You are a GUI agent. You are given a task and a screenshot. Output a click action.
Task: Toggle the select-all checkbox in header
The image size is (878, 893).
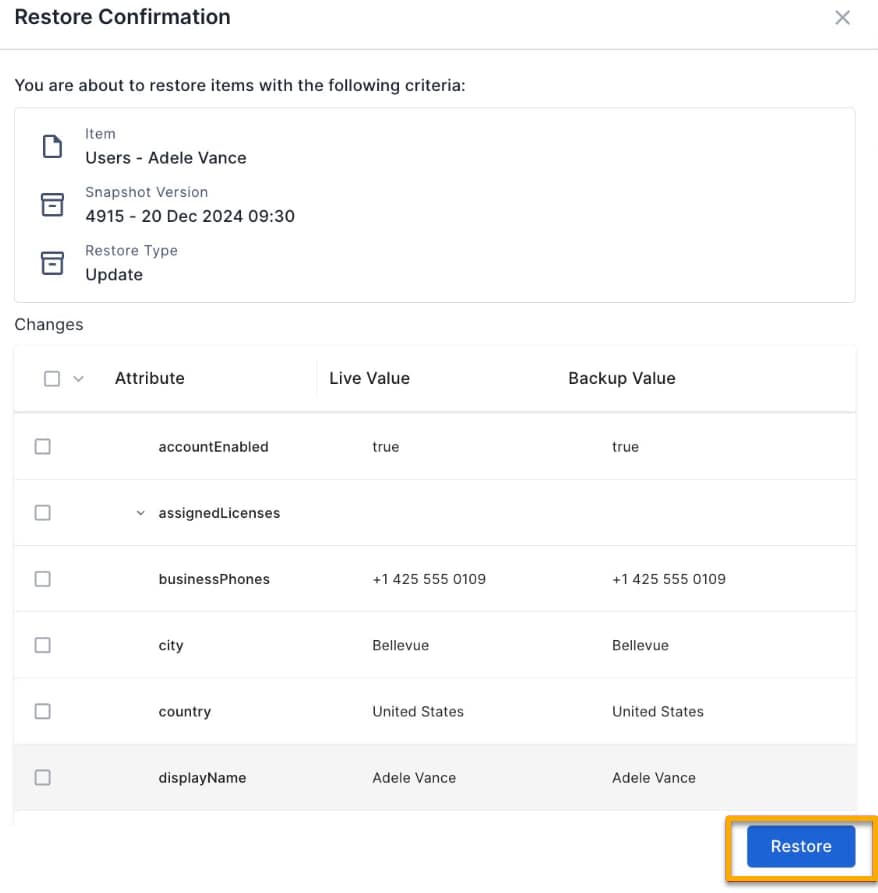pos(52,379)
